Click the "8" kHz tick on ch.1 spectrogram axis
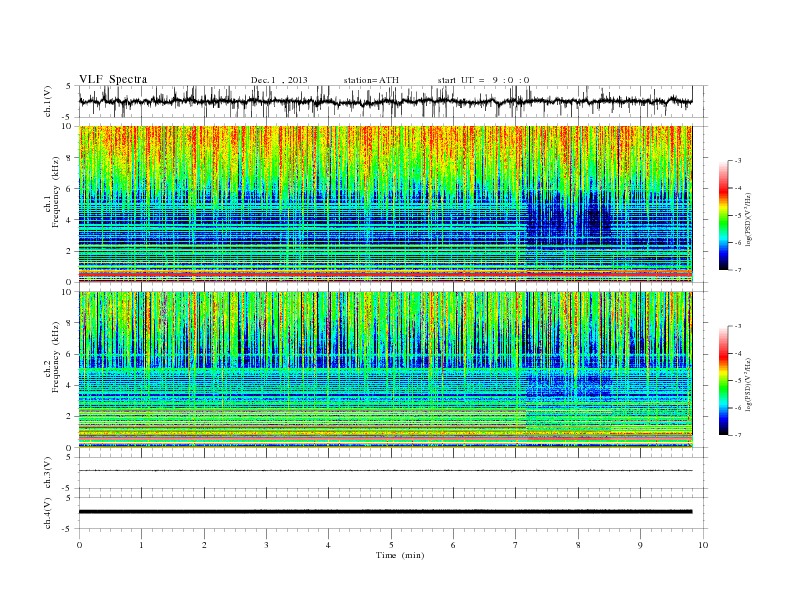The image size is (792, 612). (x=70, y=158)
